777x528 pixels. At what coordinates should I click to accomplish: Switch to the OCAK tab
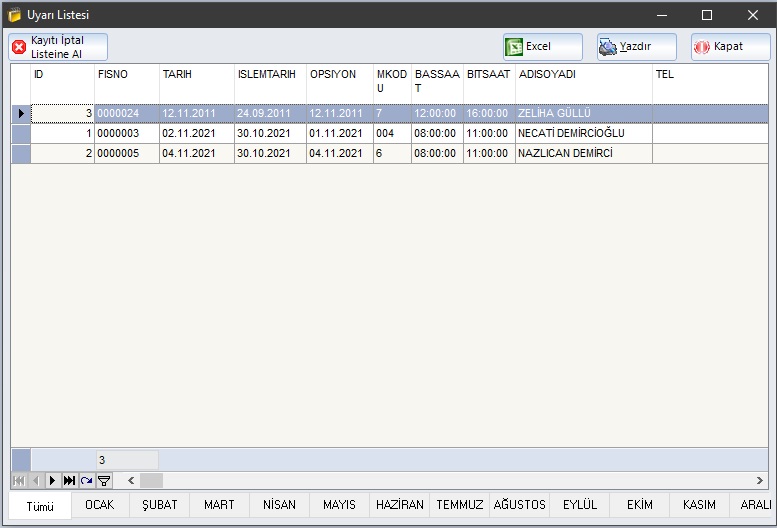click(100, 505)
